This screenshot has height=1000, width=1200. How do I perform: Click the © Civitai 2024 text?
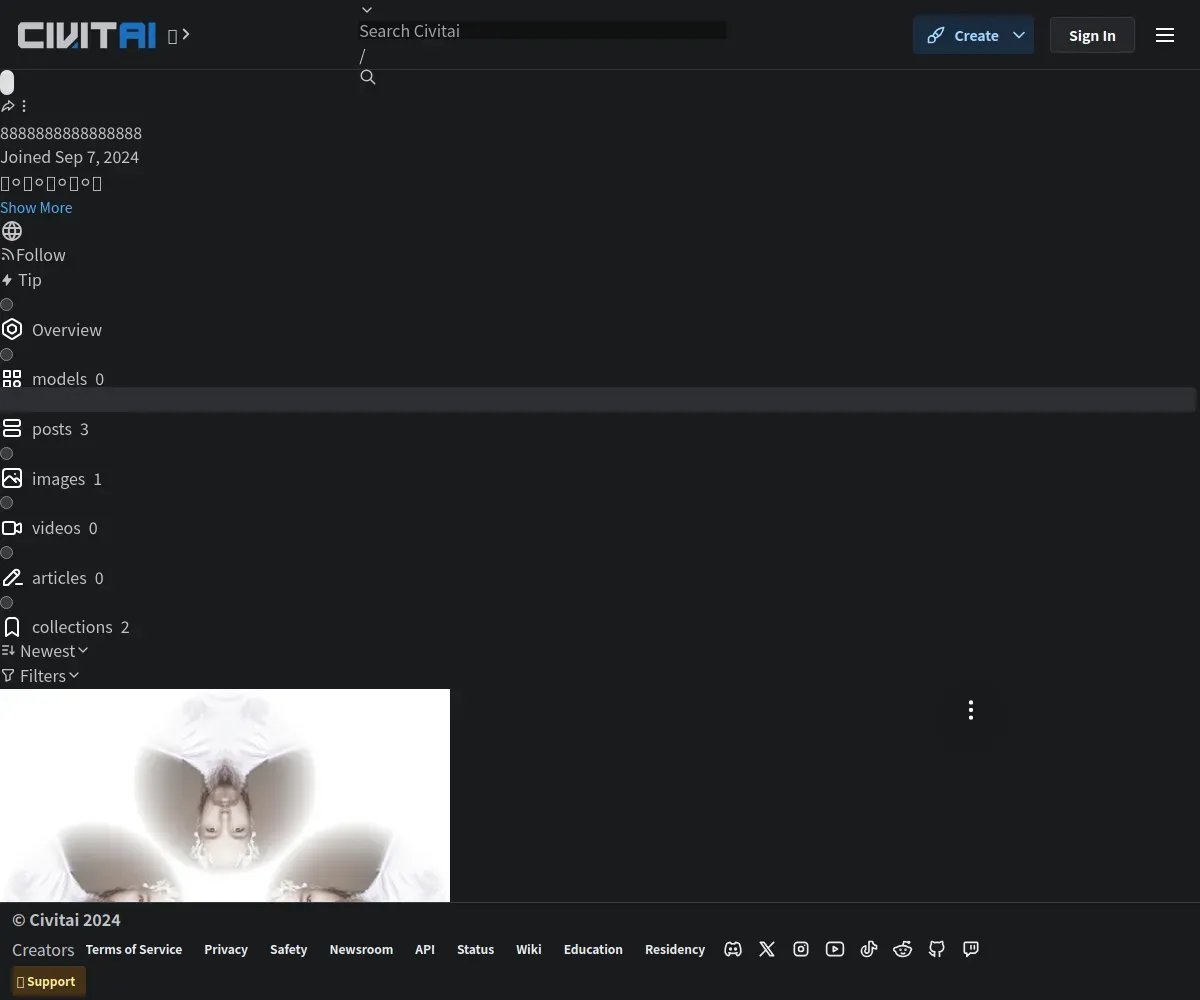point(66,920)
